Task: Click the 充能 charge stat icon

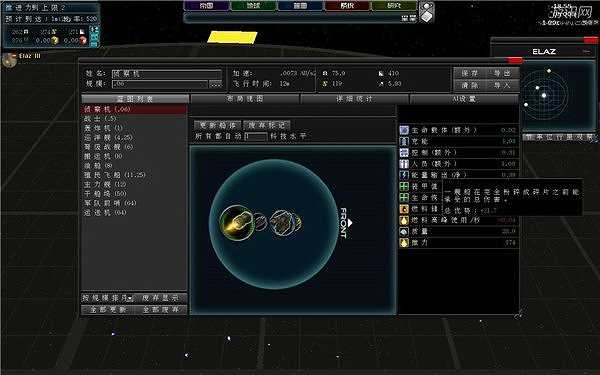Action: click(x=404, y=141)
